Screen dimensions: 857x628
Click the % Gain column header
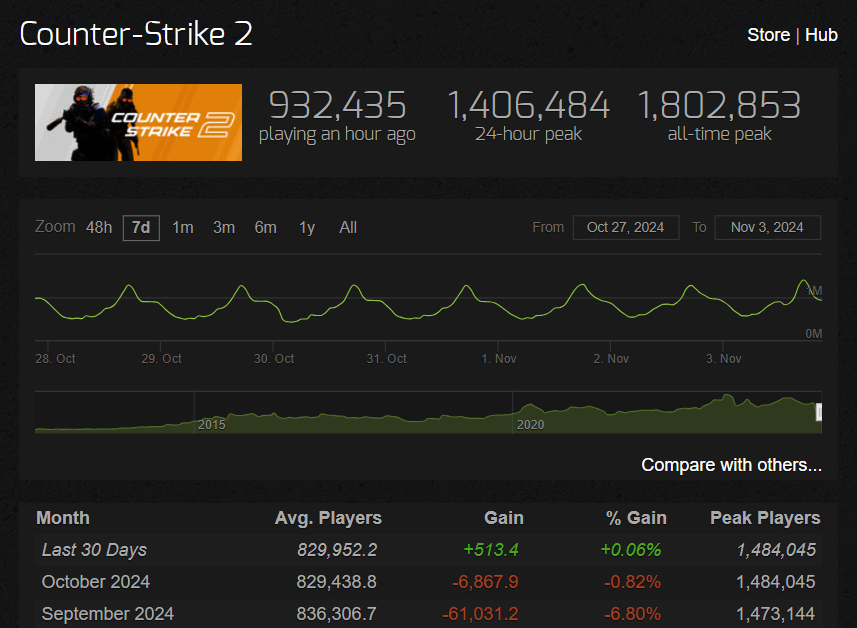click(x=636, y=518)
